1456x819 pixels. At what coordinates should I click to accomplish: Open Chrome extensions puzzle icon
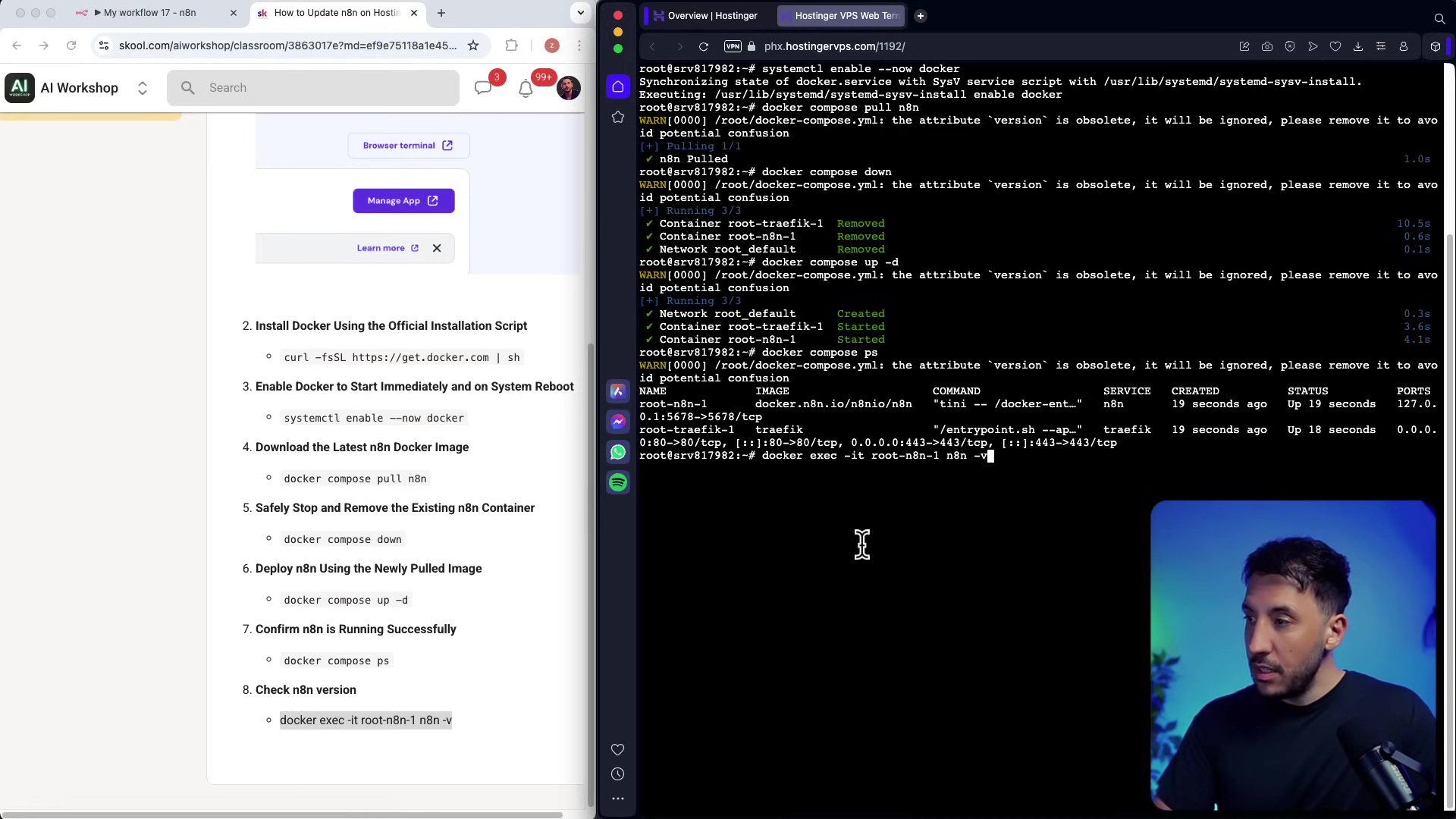(512, 45)
